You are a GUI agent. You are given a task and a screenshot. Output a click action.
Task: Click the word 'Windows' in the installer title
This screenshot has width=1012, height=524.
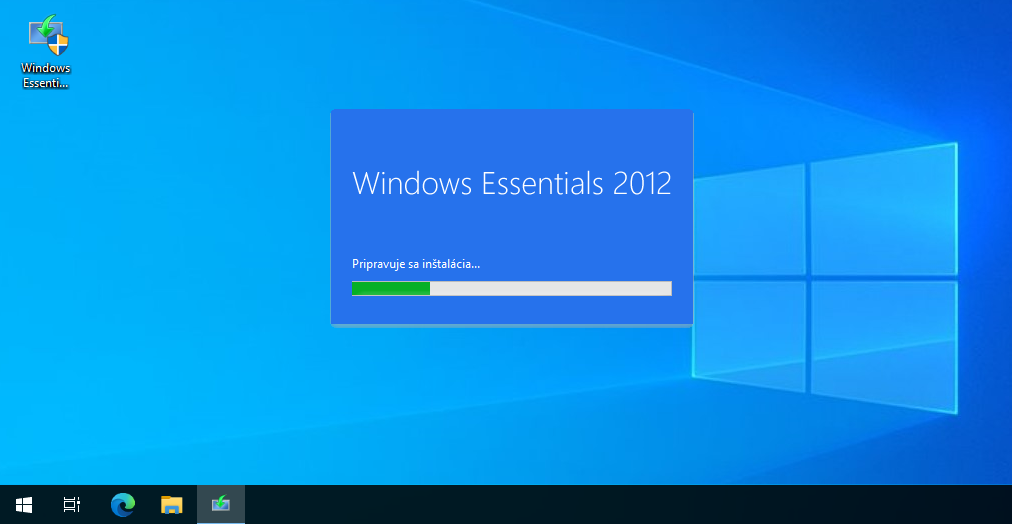[x=412, y=184]
